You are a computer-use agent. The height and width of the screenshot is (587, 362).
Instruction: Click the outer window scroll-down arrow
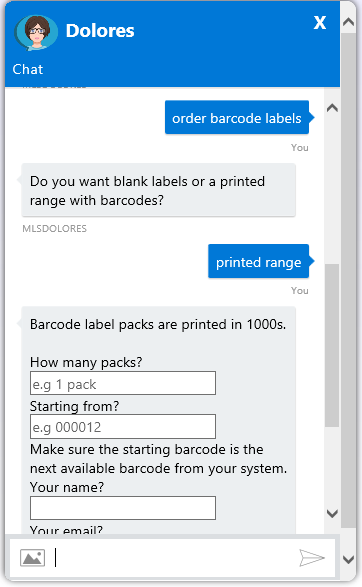coord(349,560)
